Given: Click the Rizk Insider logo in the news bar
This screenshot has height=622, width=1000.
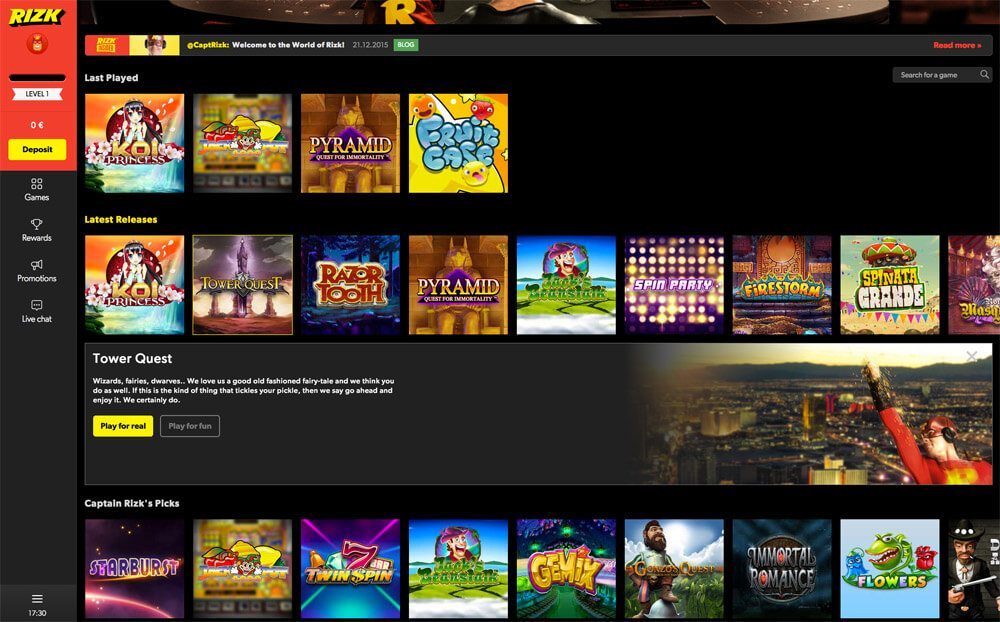Looking at the screenshot, I should tap(107, 45).
